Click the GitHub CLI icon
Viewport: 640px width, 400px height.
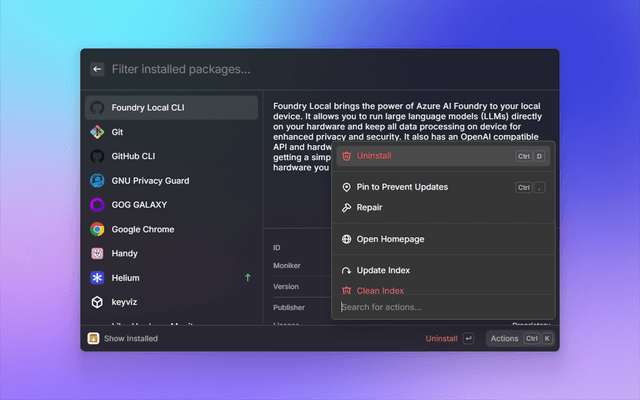click(97, 156)
